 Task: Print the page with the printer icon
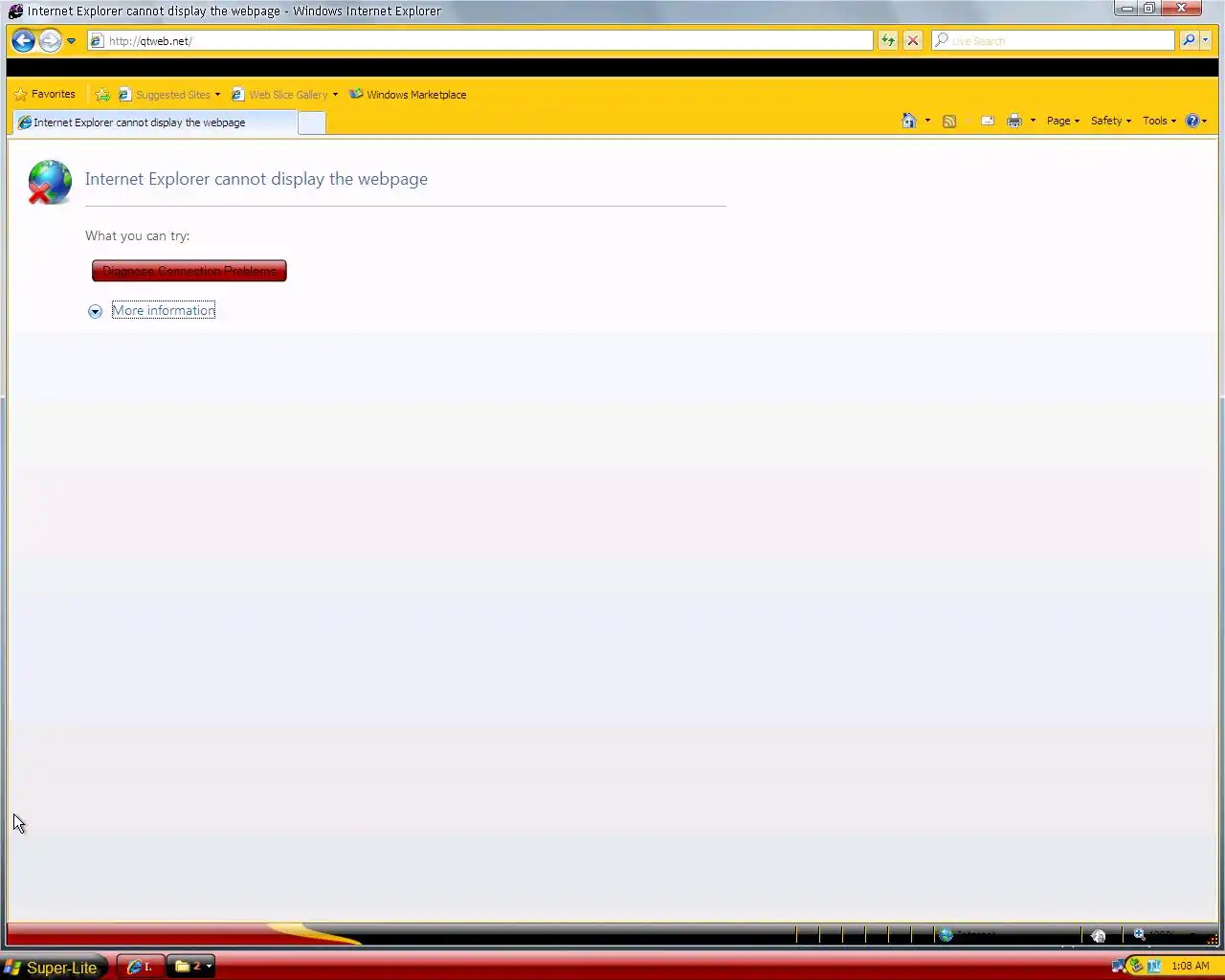click(1014, 121)
